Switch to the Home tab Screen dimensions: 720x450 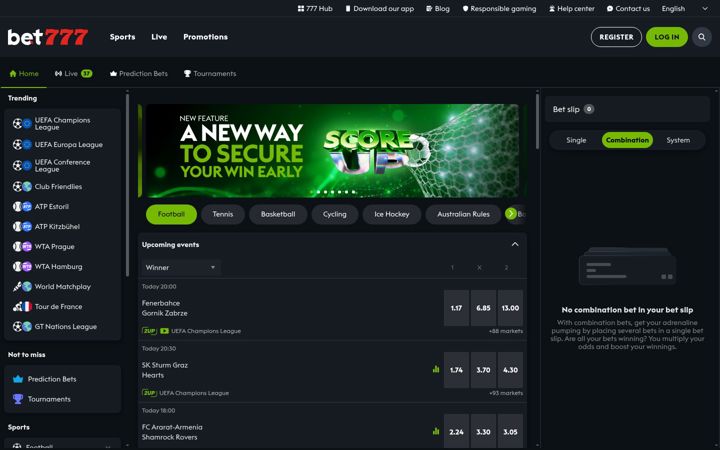(x=24, y=73)
